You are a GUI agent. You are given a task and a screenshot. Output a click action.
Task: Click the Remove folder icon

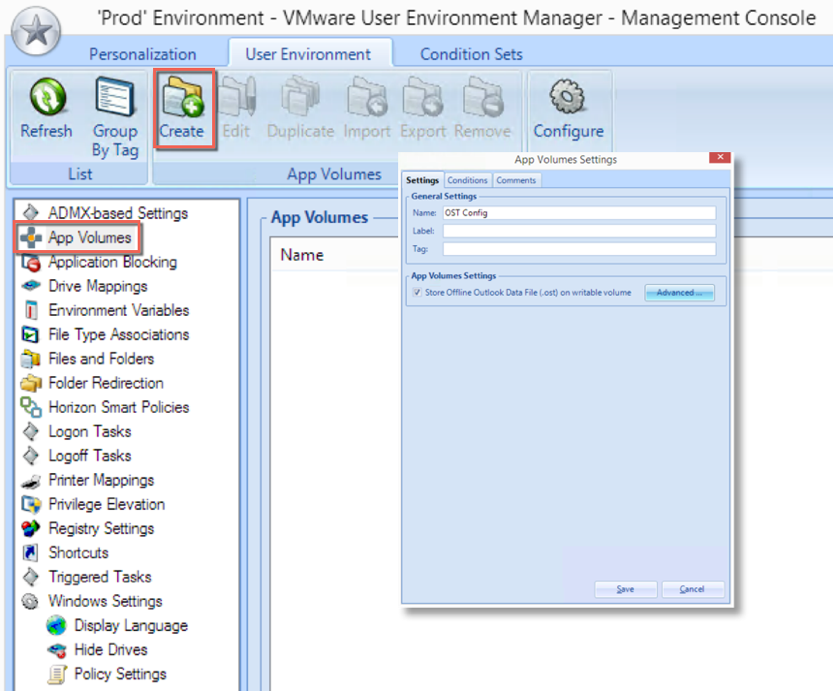point(482,96)
